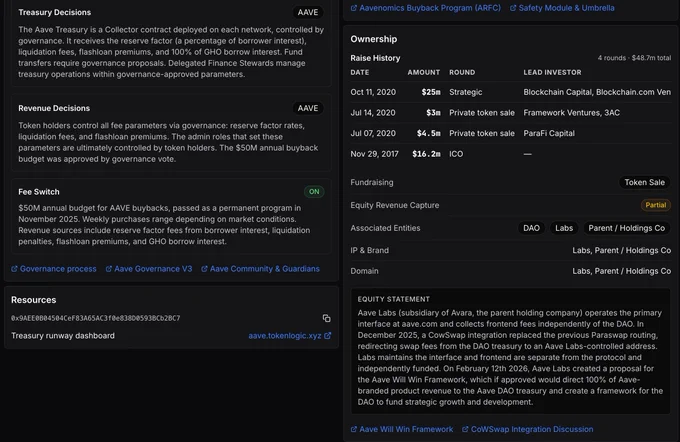Click the Revenue Decisions card title

(x=54, y=108)
